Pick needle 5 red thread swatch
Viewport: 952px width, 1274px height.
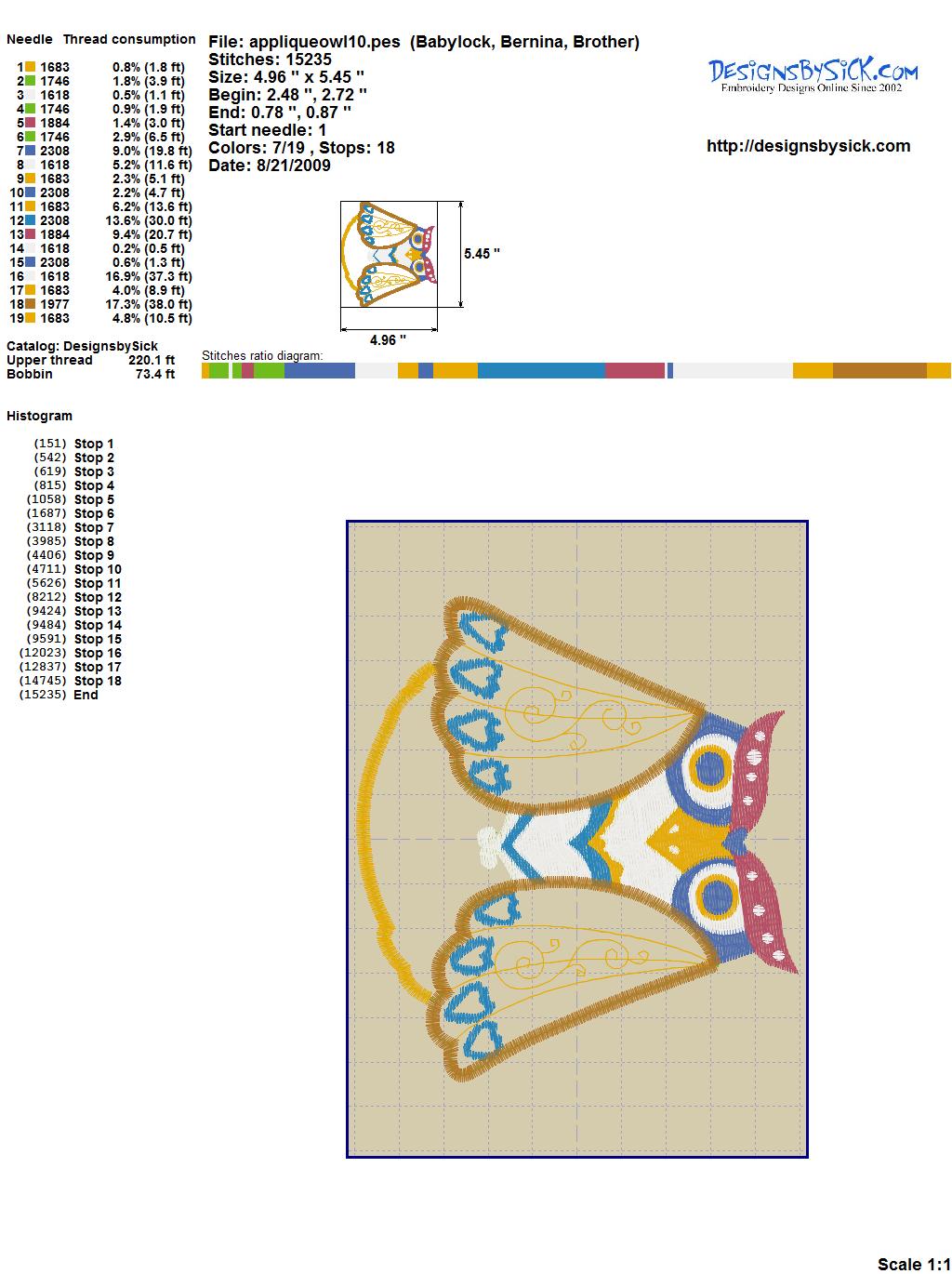point(30,123)
